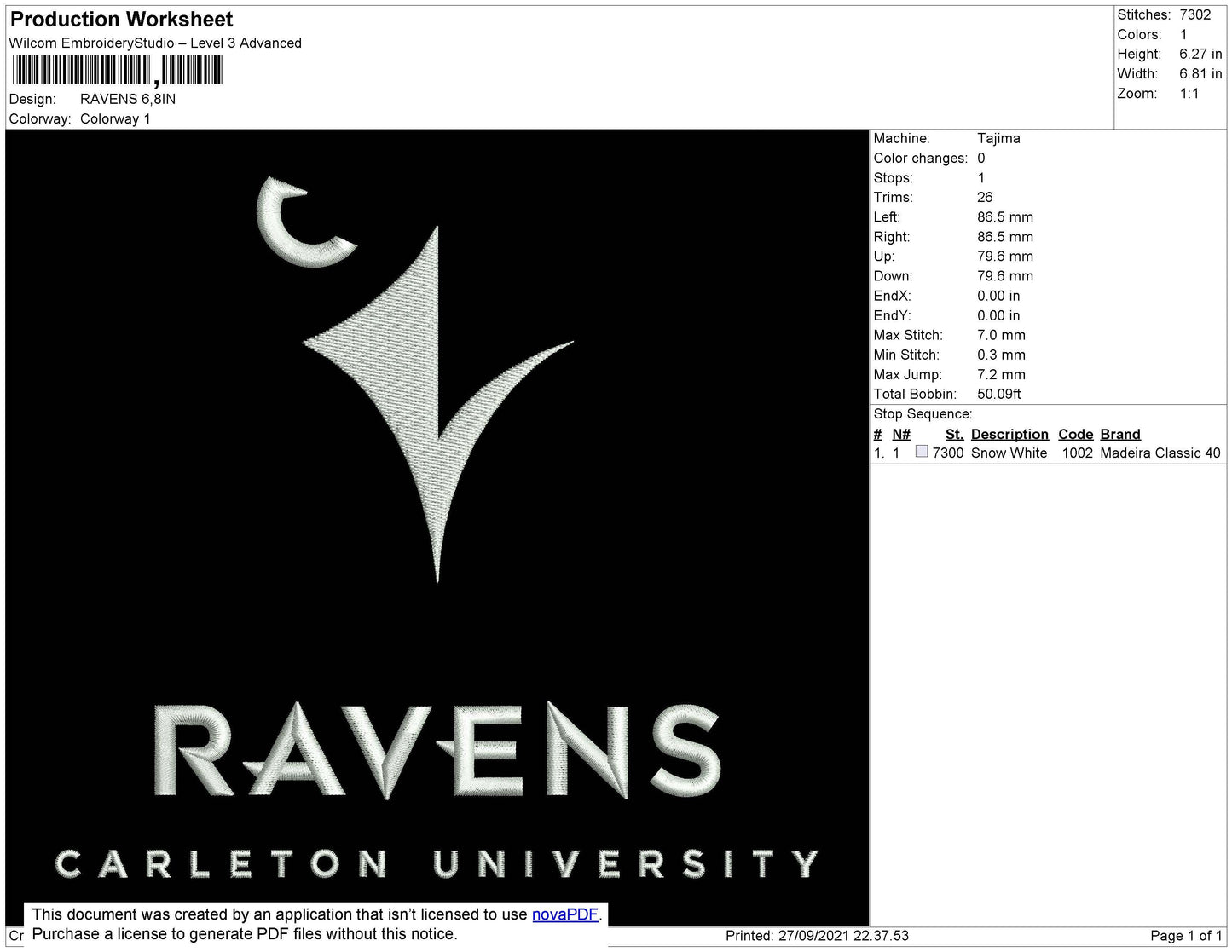Select the Trims value '26'
The width and height of the screenshot is (1232, 952).
[x=985, y=197]
